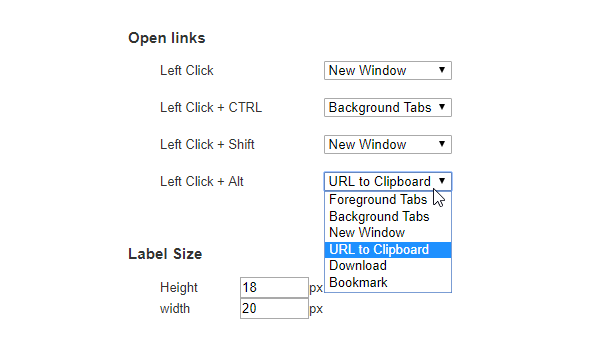Click the Left Click + CTRL label
Screen dimensions: 614x360
tap(211, 108)
